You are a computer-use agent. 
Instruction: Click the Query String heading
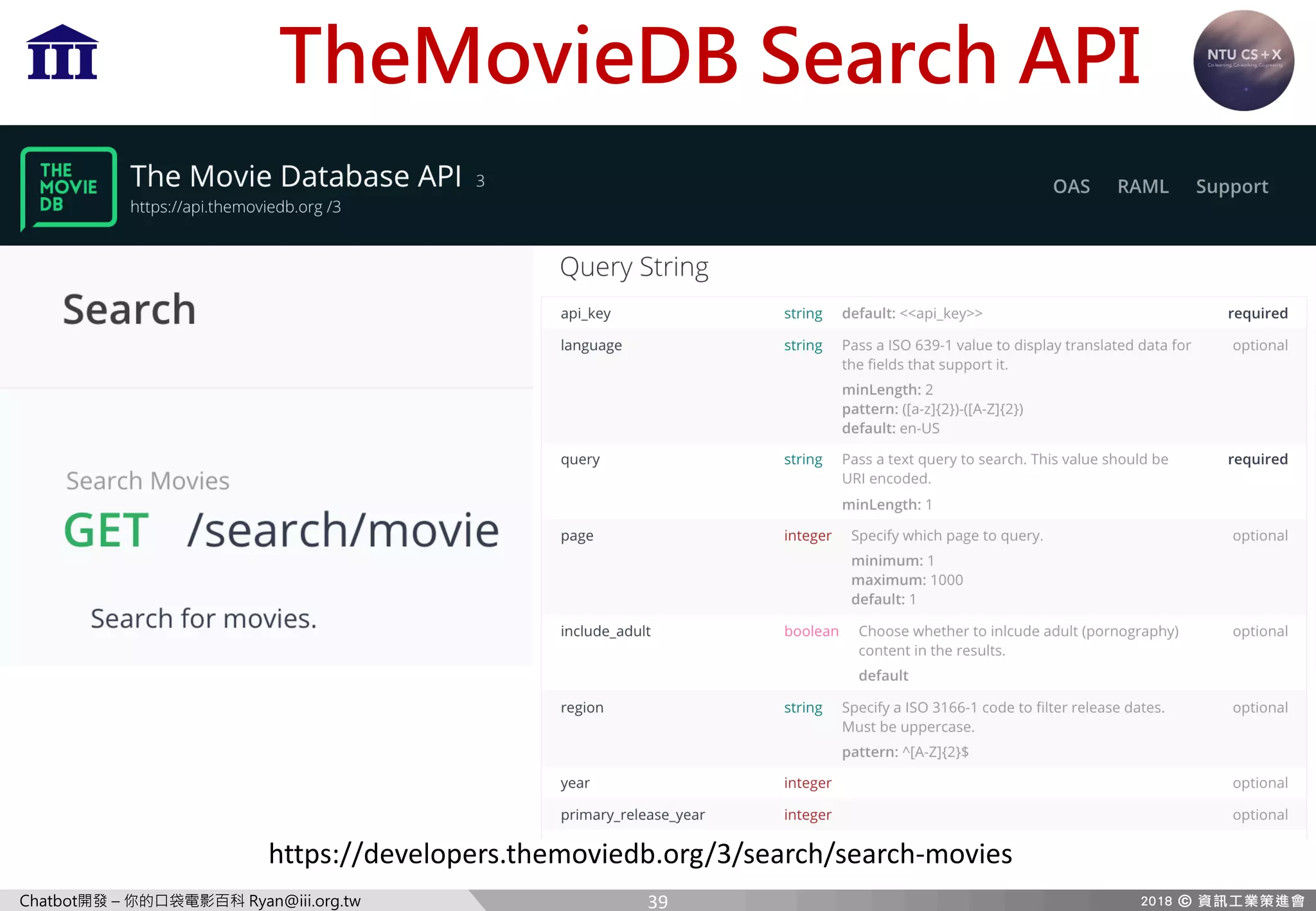pos(634,267)
